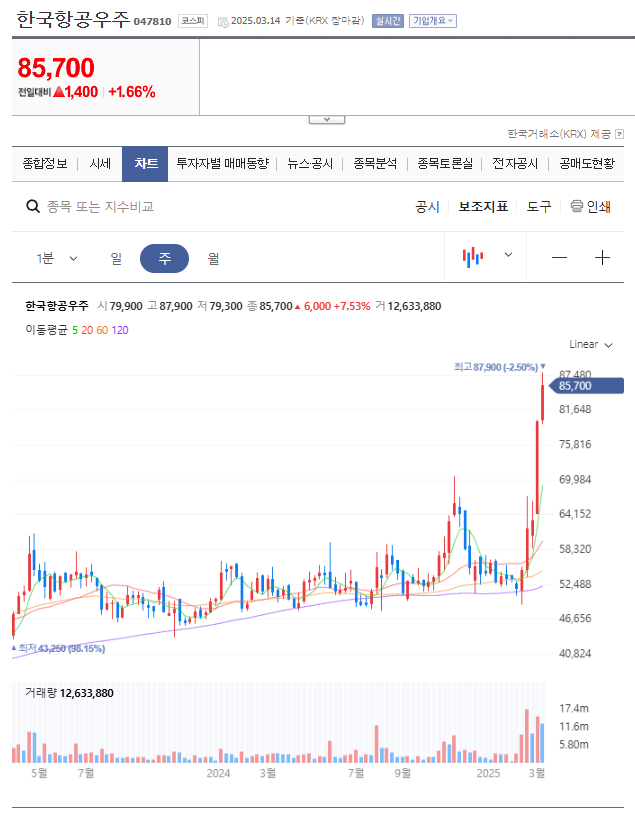The image size is (635, 817).
Task: Open the Linear scale dropdown
Action: pos(591,344)
